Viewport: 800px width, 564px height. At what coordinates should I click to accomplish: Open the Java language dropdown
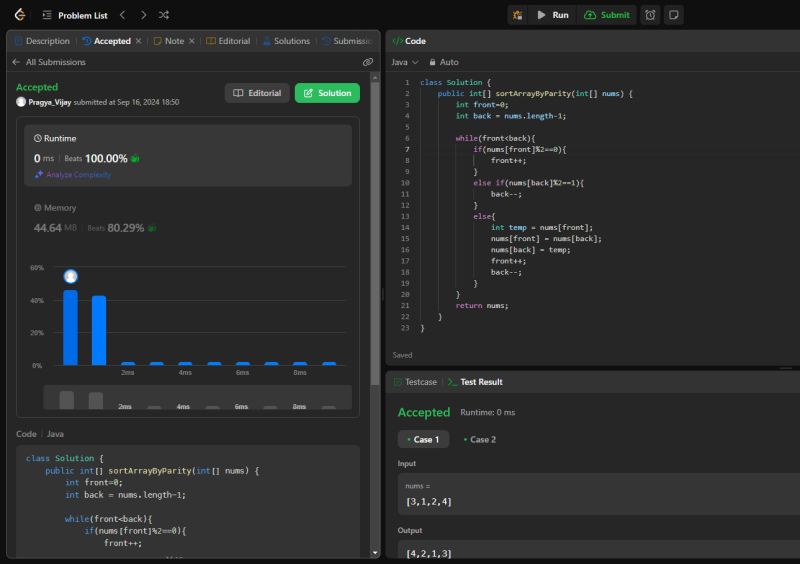pos(405,62)
